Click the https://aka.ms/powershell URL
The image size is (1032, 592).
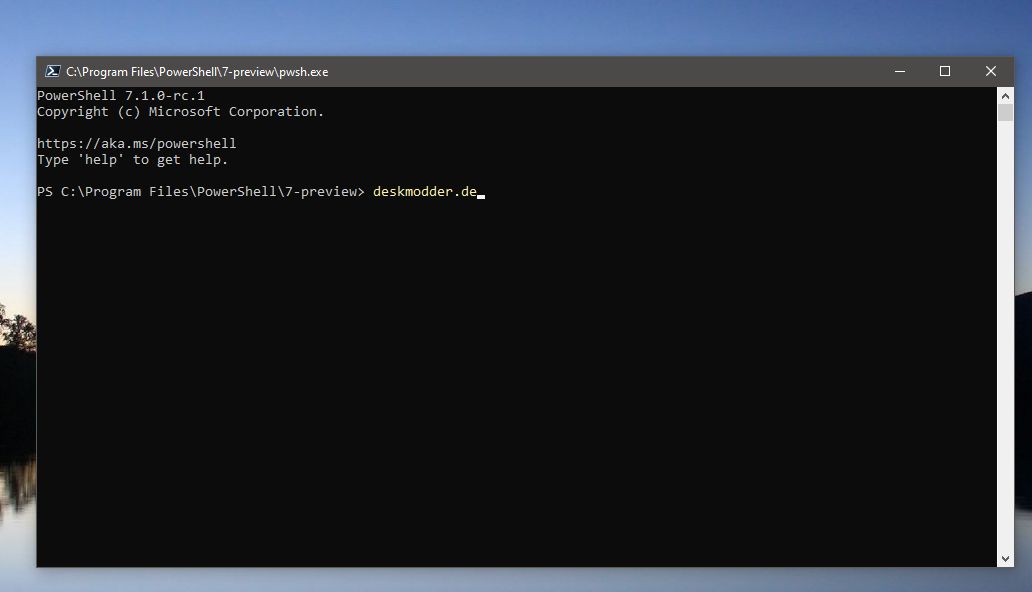[136, 144]
